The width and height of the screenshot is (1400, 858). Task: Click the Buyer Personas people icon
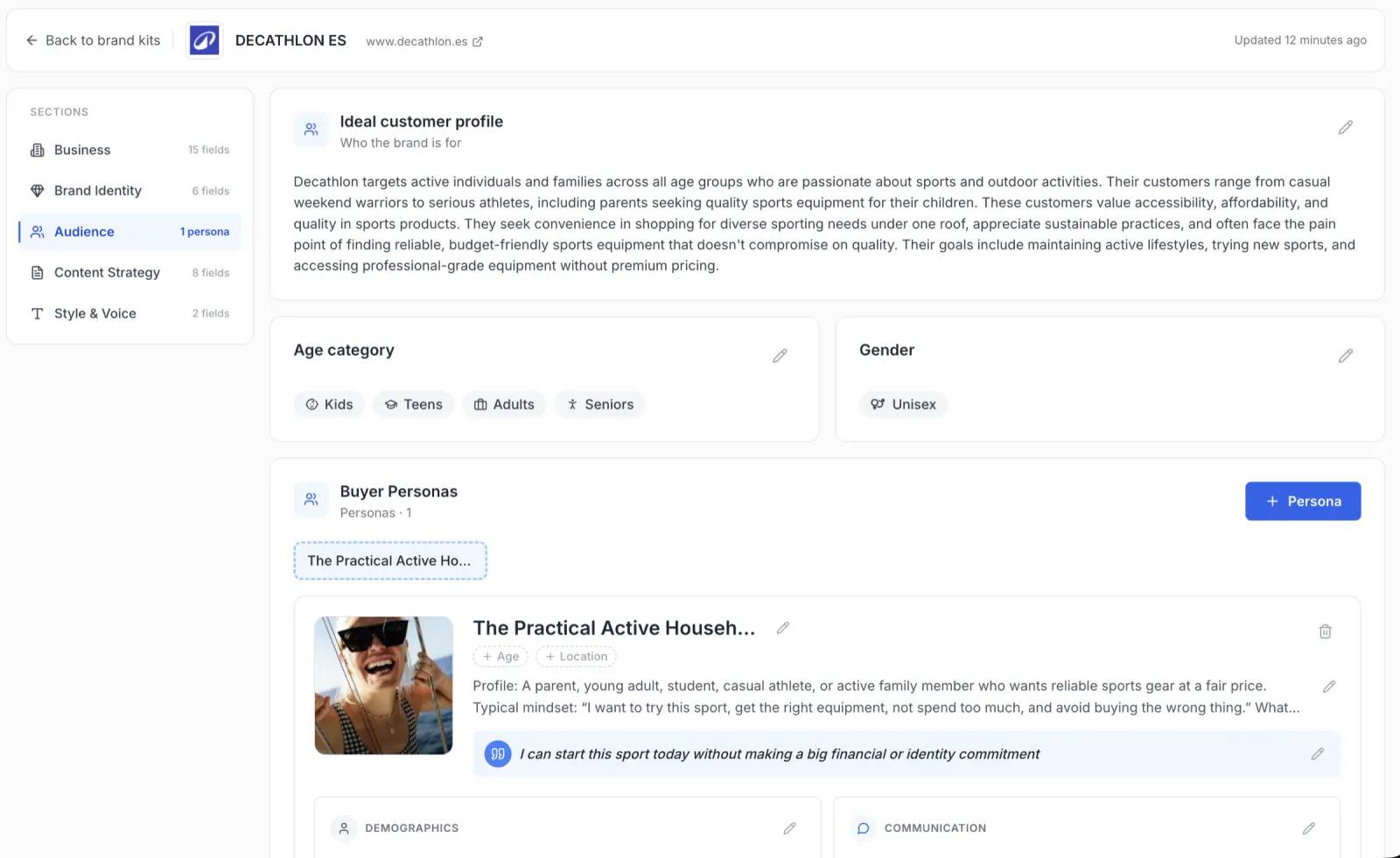[311, 499]
